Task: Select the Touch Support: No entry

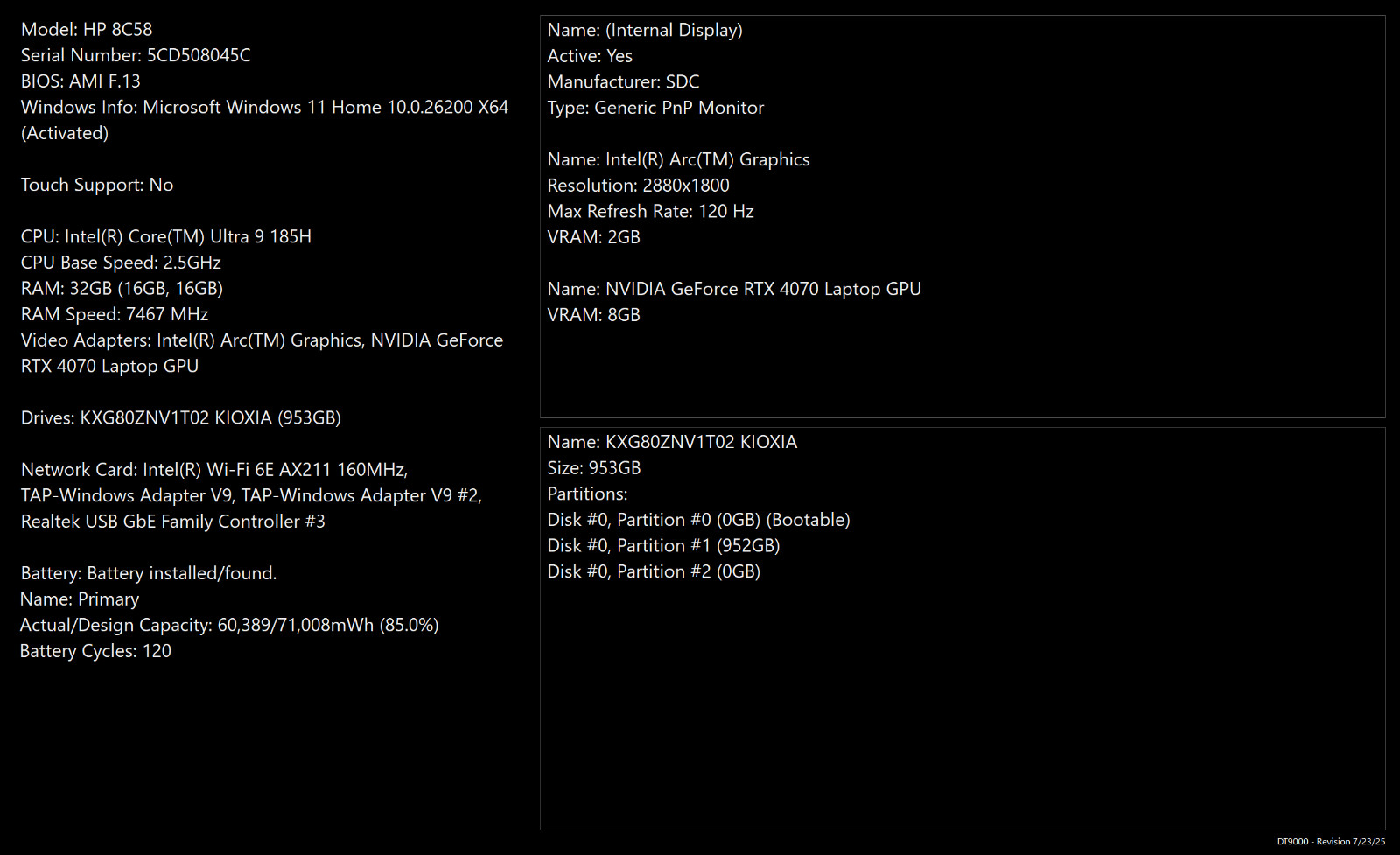Action: coord(97,185)
